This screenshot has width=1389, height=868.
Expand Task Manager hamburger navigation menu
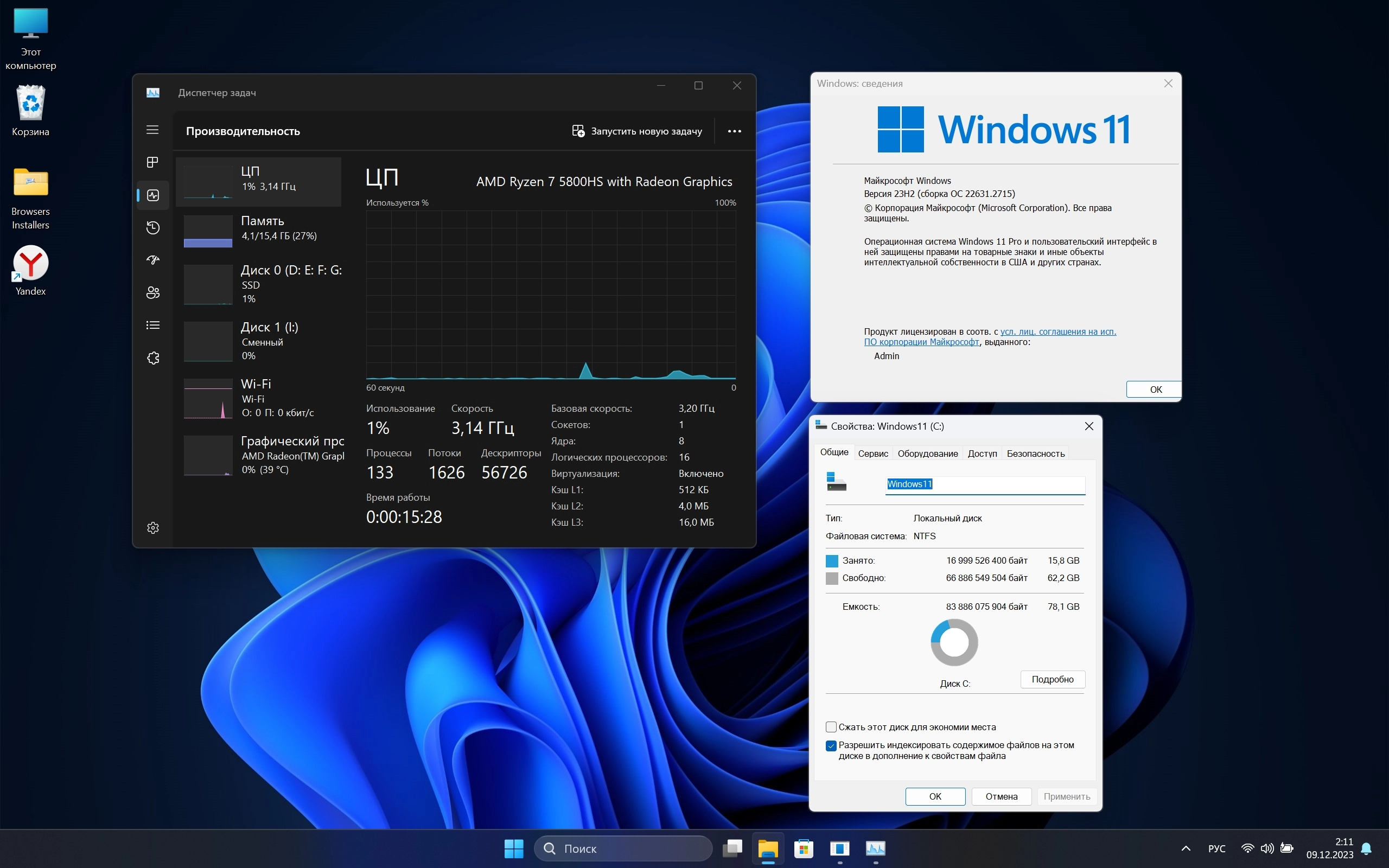152,130
